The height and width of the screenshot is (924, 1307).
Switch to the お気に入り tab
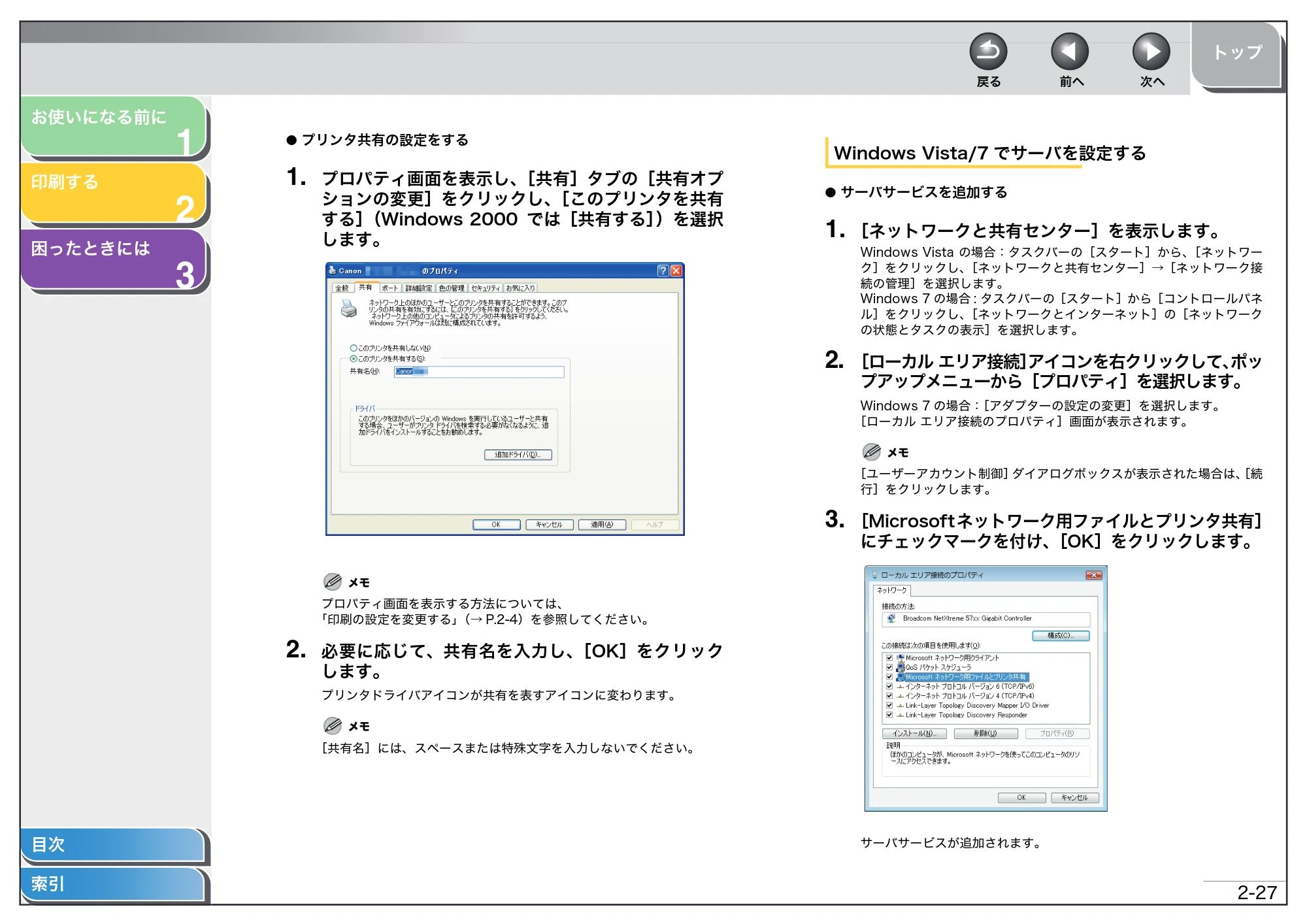click(x=521, y=288)
